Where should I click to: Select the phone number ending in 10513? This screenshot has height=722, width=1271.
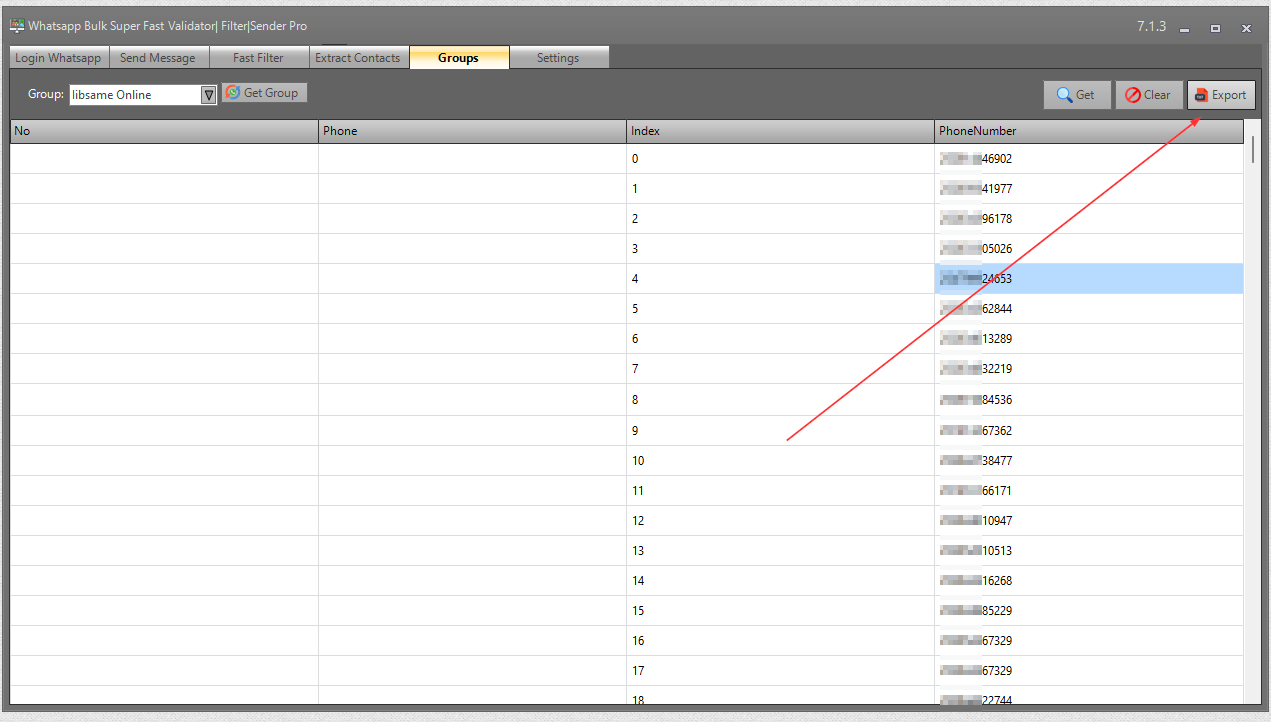coord(1089,551)
